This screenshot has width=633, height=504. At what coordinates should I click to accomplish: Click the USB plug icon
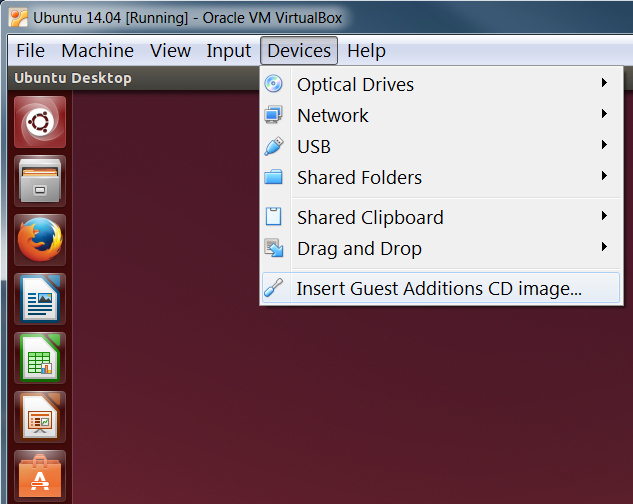point(274,146)
